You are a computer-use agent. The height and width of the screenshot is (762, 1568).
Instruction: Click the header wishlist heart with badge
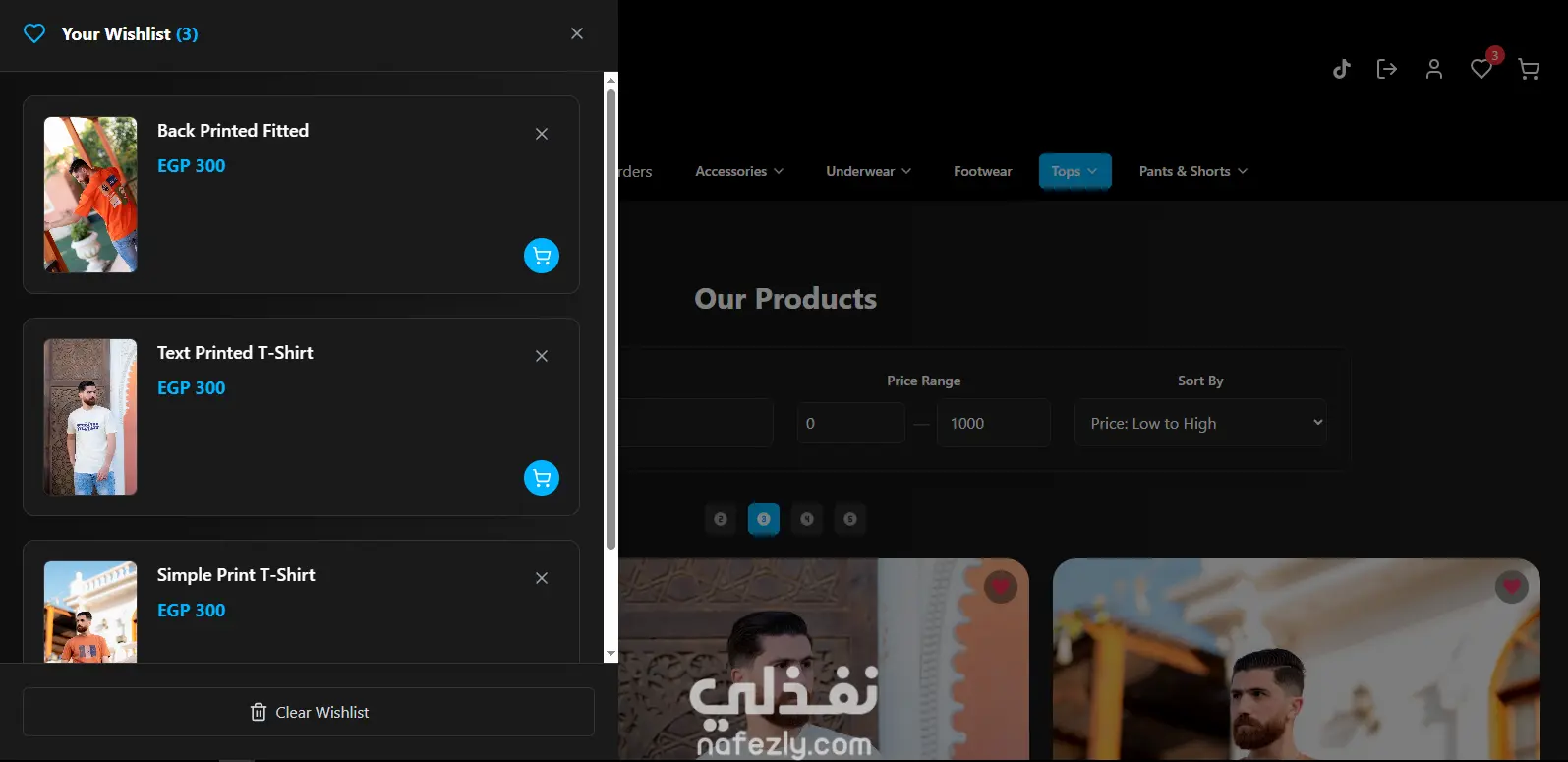pos(1481,69)
